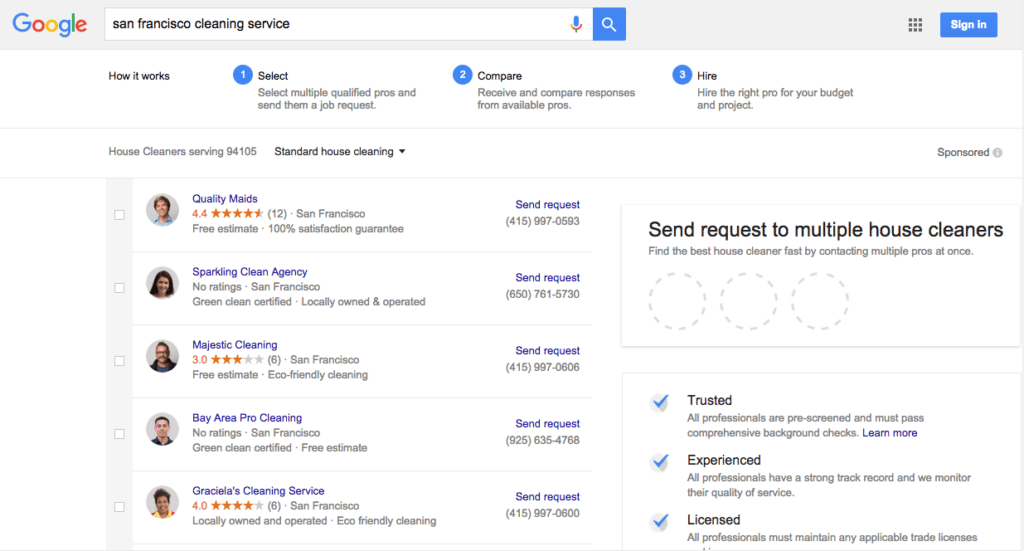This screenshot has height=551, width=1024.
Task: Click the step 3 Hire circle
Action: [x=682, y=75]
